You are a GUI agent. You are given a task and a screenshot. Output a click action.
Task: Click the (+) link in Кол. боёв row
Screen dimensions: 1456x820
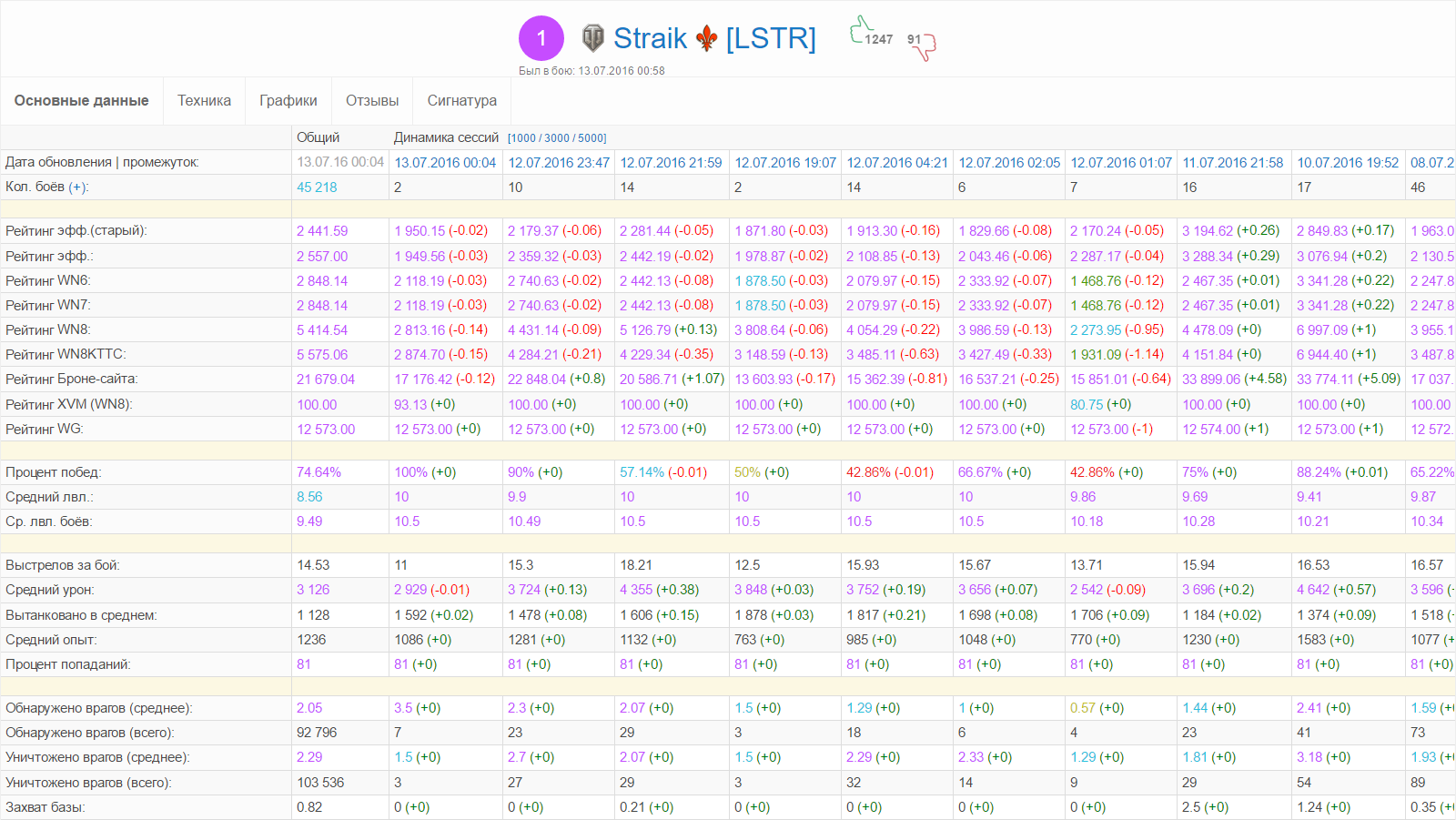78,187
